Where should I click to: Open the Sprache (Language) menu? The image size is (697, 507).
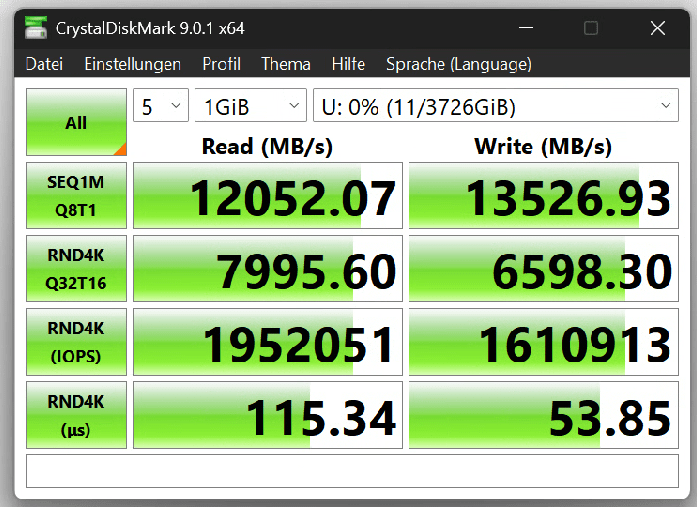tap(459, 64)
